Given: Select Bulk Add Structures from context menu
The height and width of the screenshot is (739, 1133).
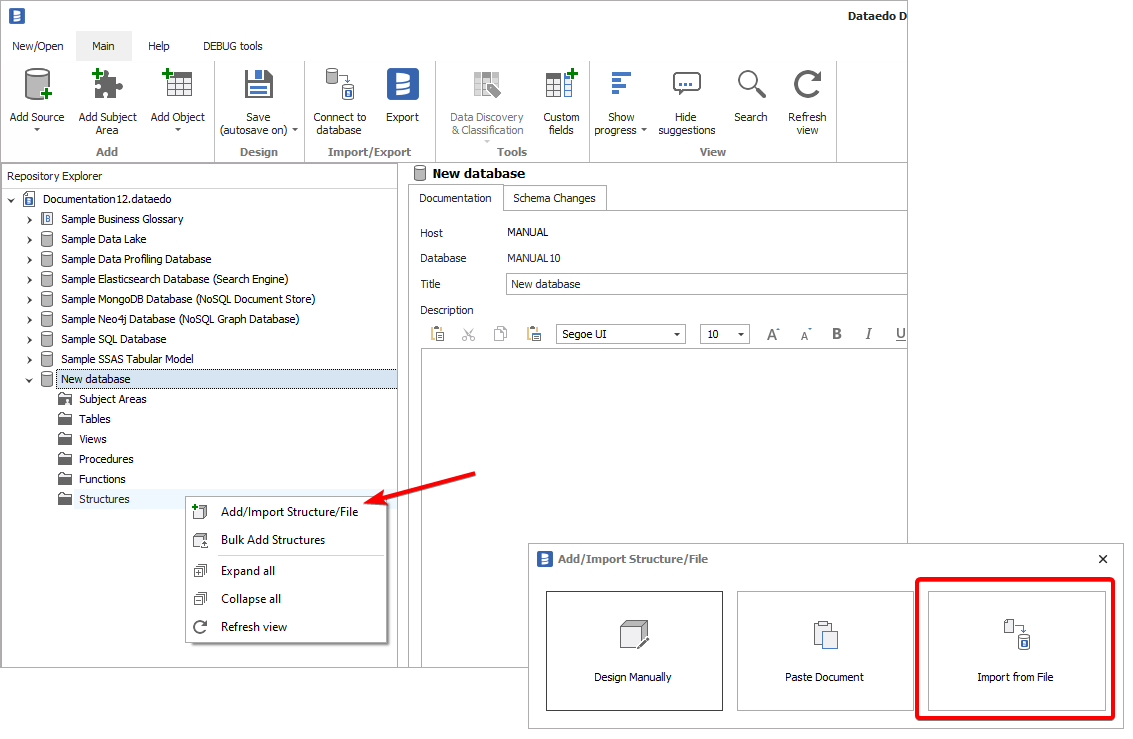Looking at the screenshot, I should (x=272, y=540).
